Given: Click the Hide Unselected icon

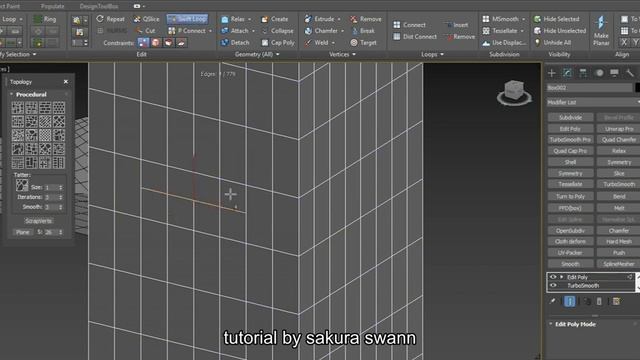Looking at the screenshot, I should [538, 31].
